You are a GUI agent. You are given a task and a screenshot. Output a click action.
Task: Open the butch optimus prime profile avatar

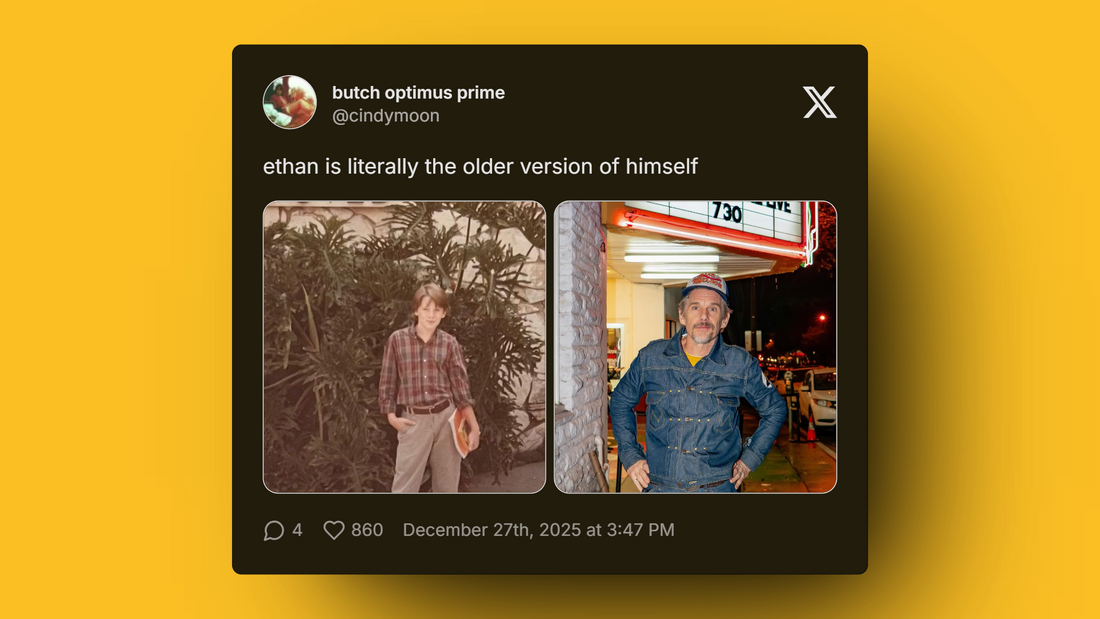(290, 102)
